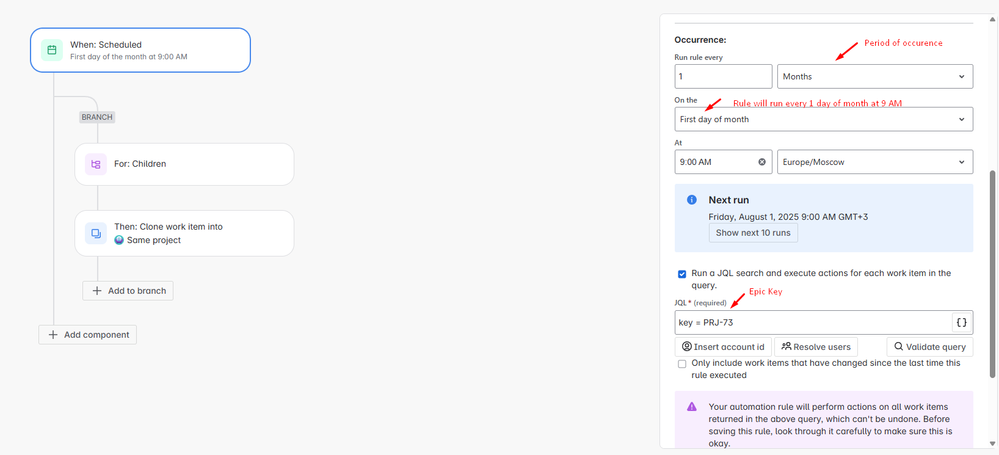Screen dimensions: 999x455
Task: Click Insert account id button
Action: point(723,347)
